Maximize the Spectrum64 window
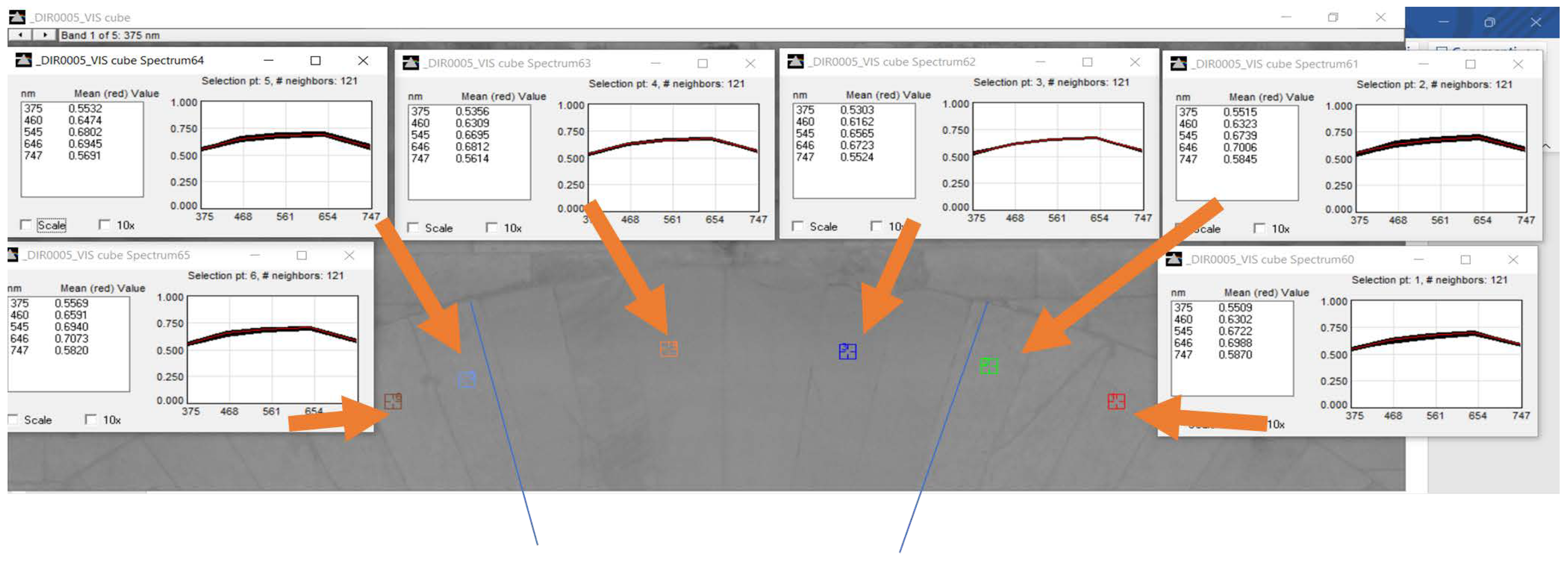 coord(315,60)
